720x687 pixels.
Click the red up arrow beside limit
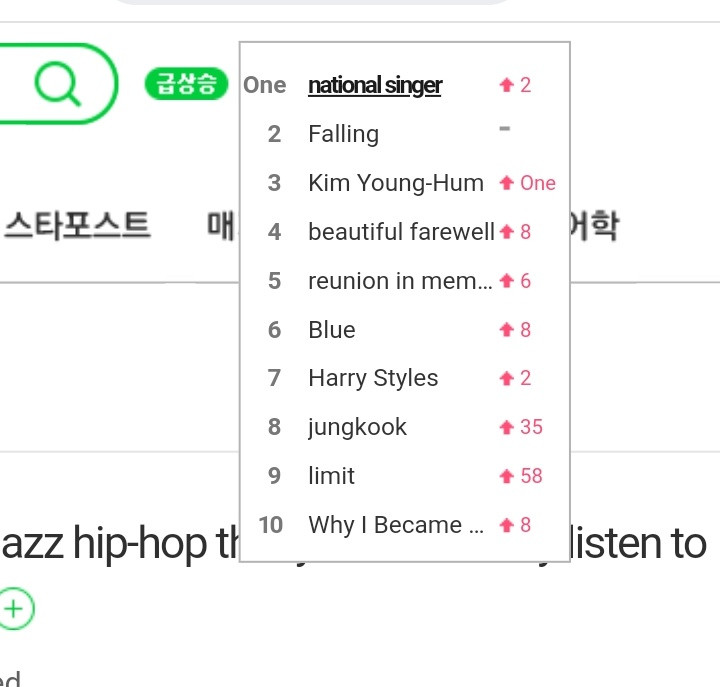tap(506, 476)
